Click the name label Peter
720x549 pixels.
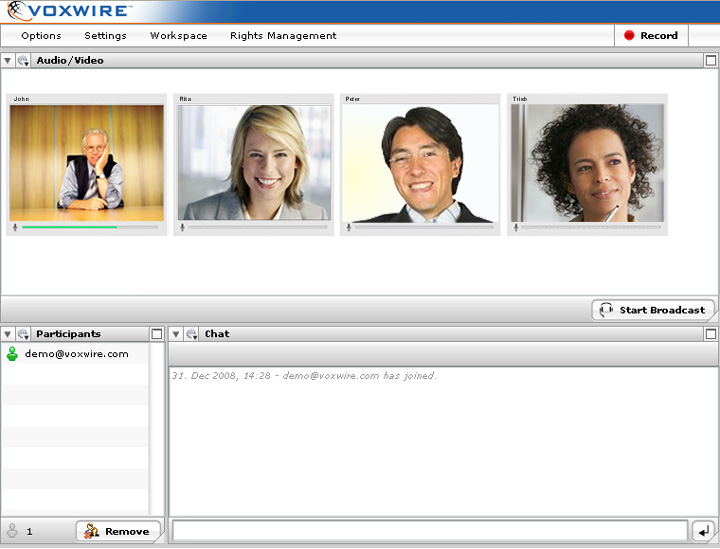click(x=353, y=99)
